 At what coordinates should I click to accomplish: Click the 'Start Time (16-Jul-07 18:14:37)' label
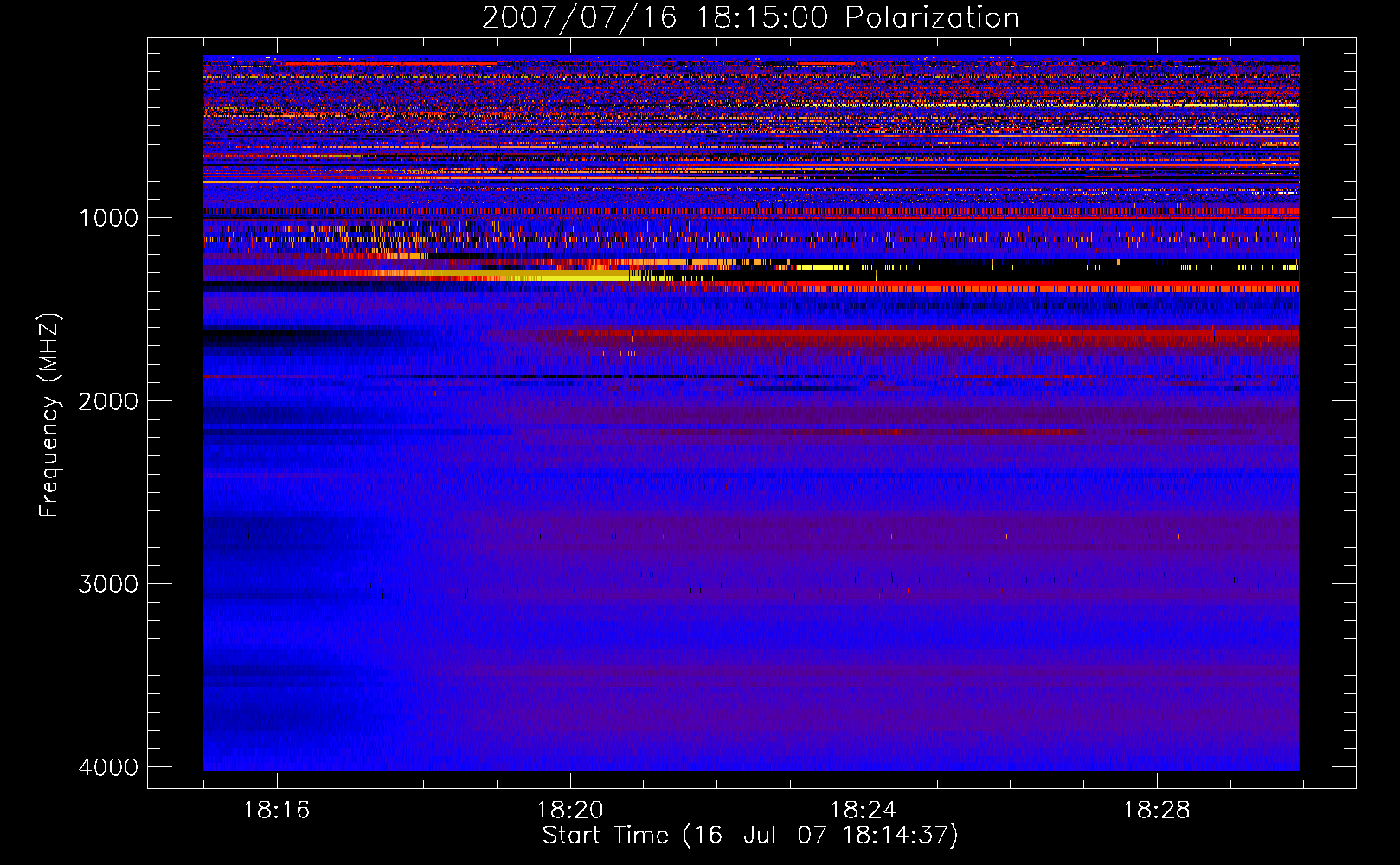(x=750, y=836)
